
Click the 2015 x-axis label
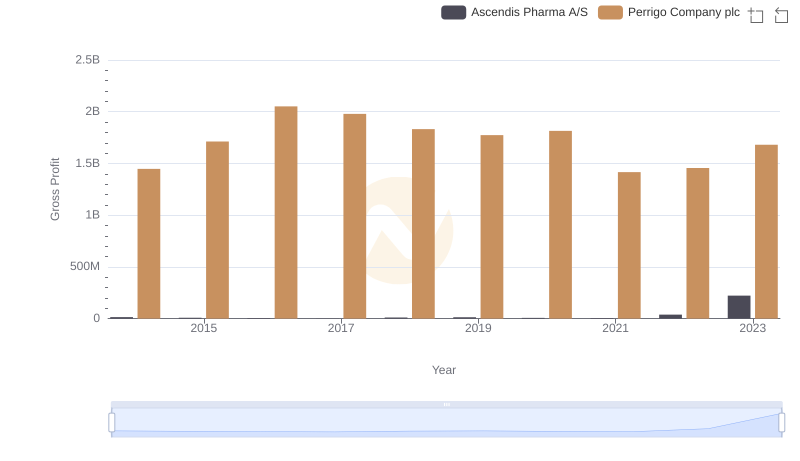[204, 328]
